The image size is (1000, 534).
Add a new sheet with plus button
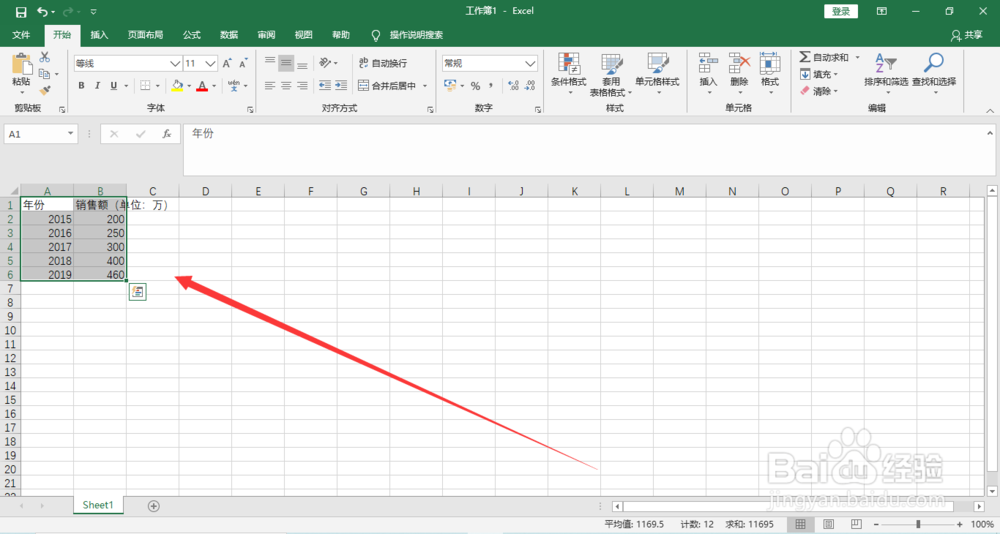[x=154, y=506]
